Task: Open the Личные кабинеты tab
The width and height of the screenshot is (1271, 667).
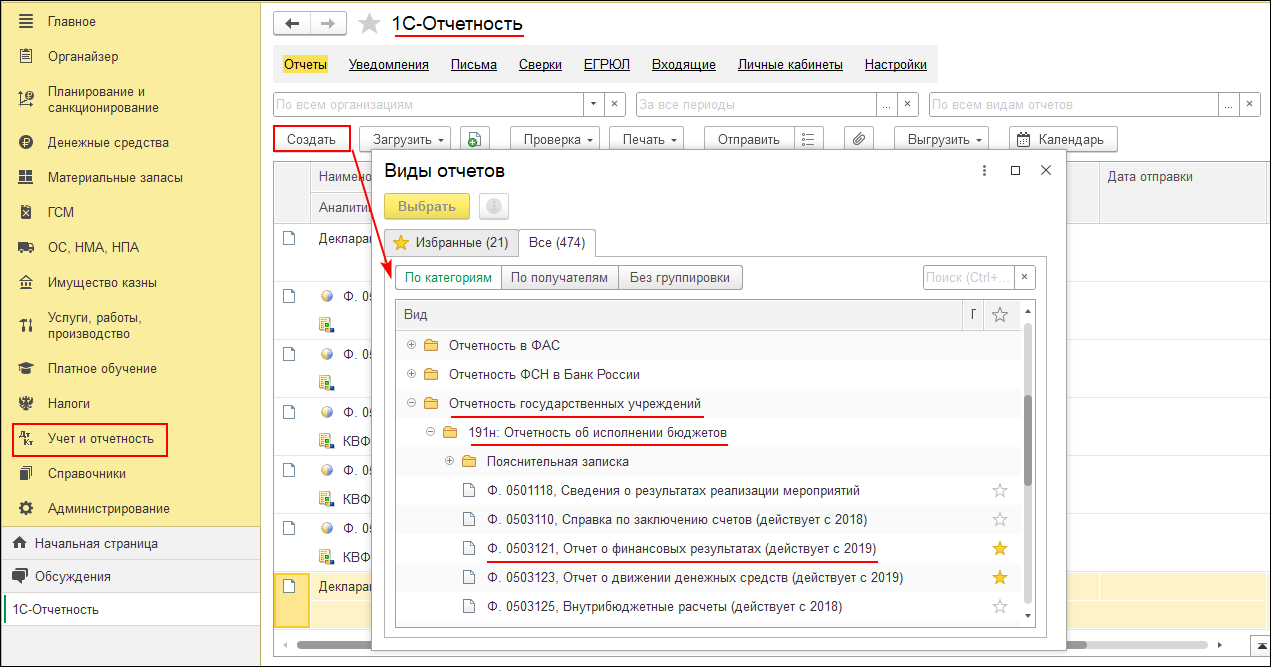Action: (790, 64)
